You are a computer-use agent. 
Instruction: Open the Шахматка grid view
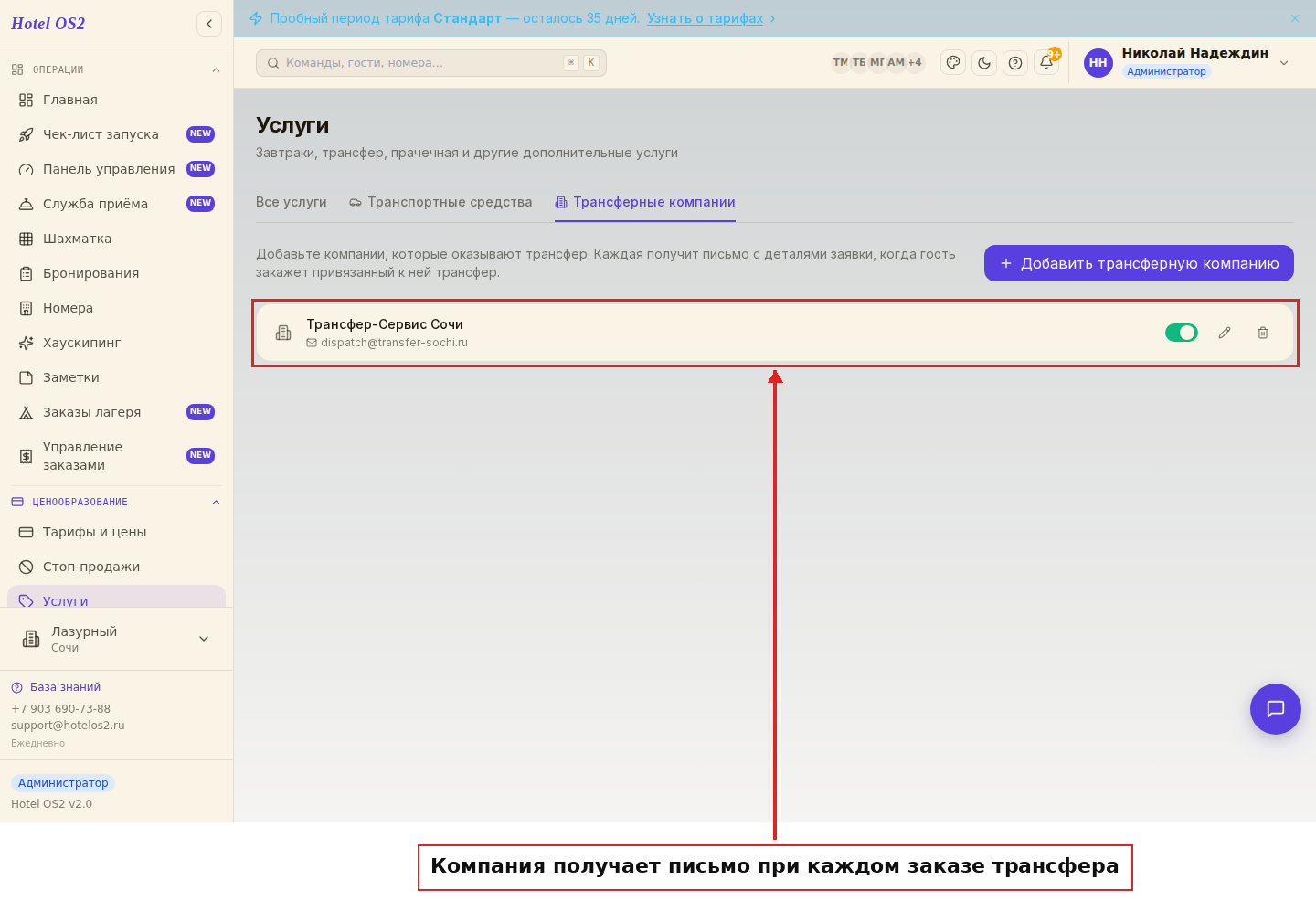point(116,239)
